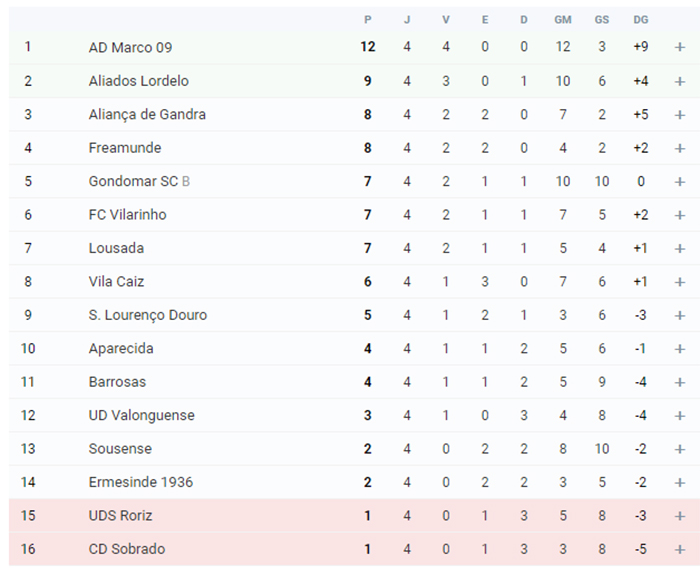Viewport: 700px width, 575px height.
Task: Expand FC Vilarinho row details
Action: (679, 215)
